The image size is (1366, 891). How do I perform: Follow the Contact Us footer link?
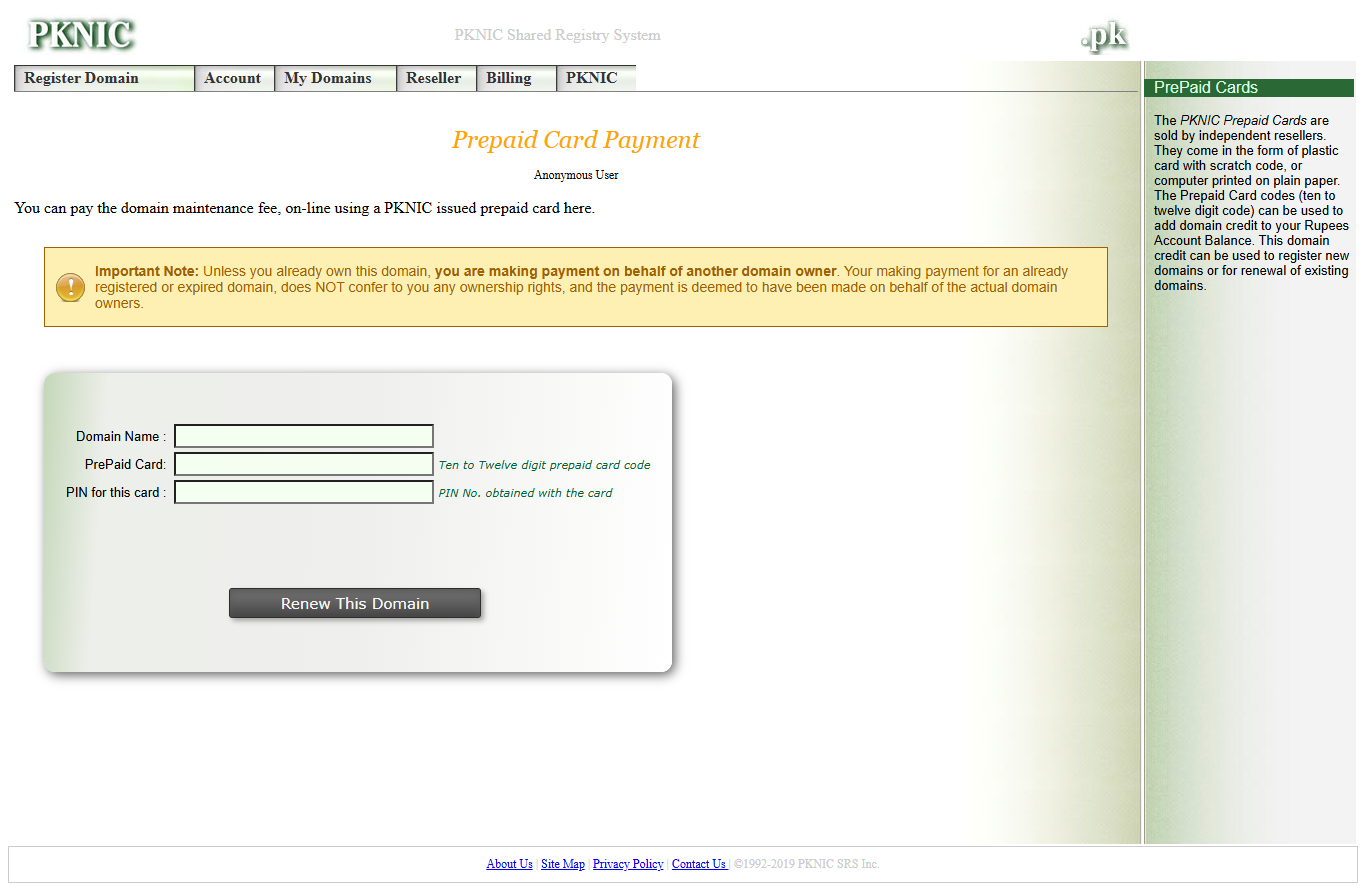(699, 864)
